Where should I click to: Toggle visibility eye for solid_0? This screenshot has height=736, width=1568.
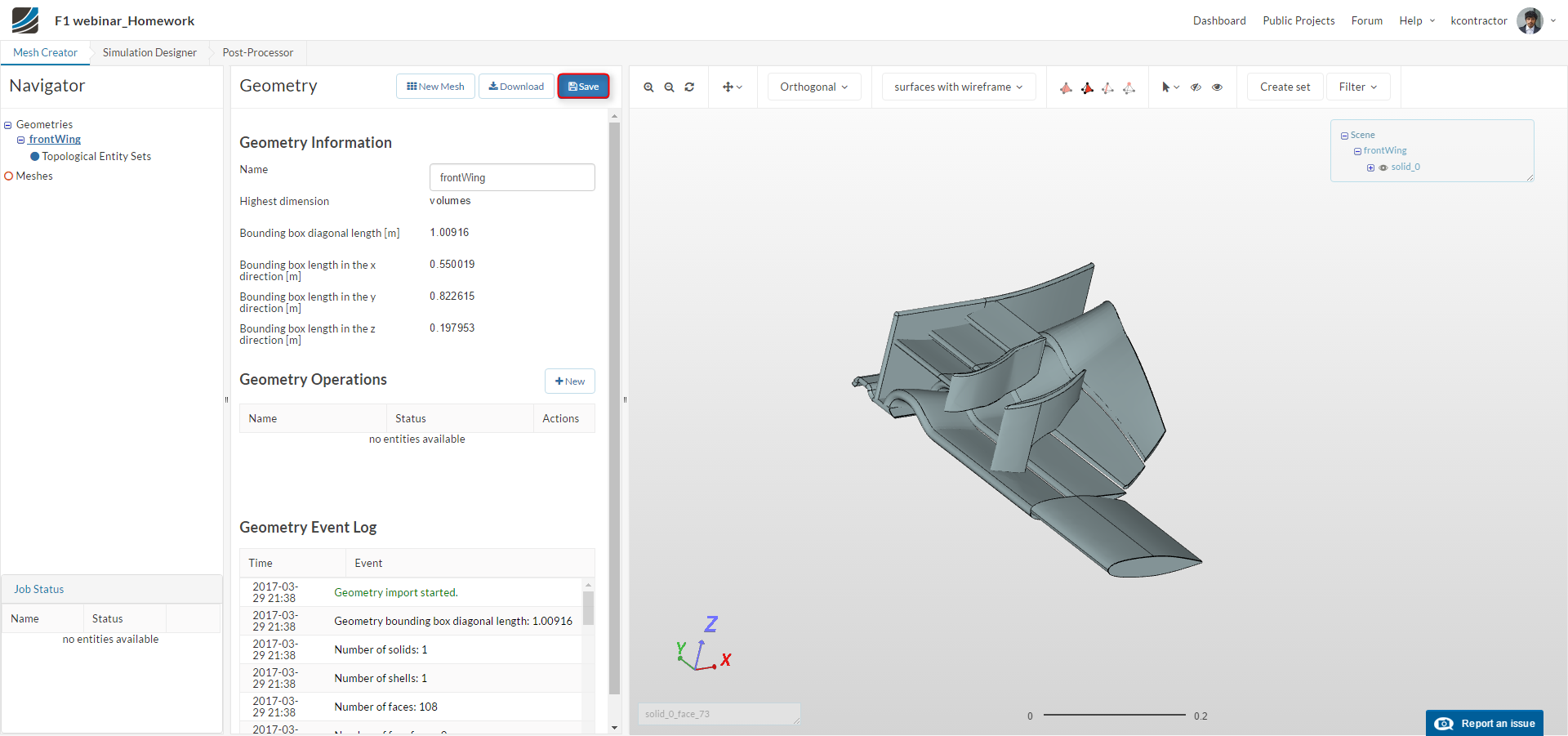pos(1383,167)
